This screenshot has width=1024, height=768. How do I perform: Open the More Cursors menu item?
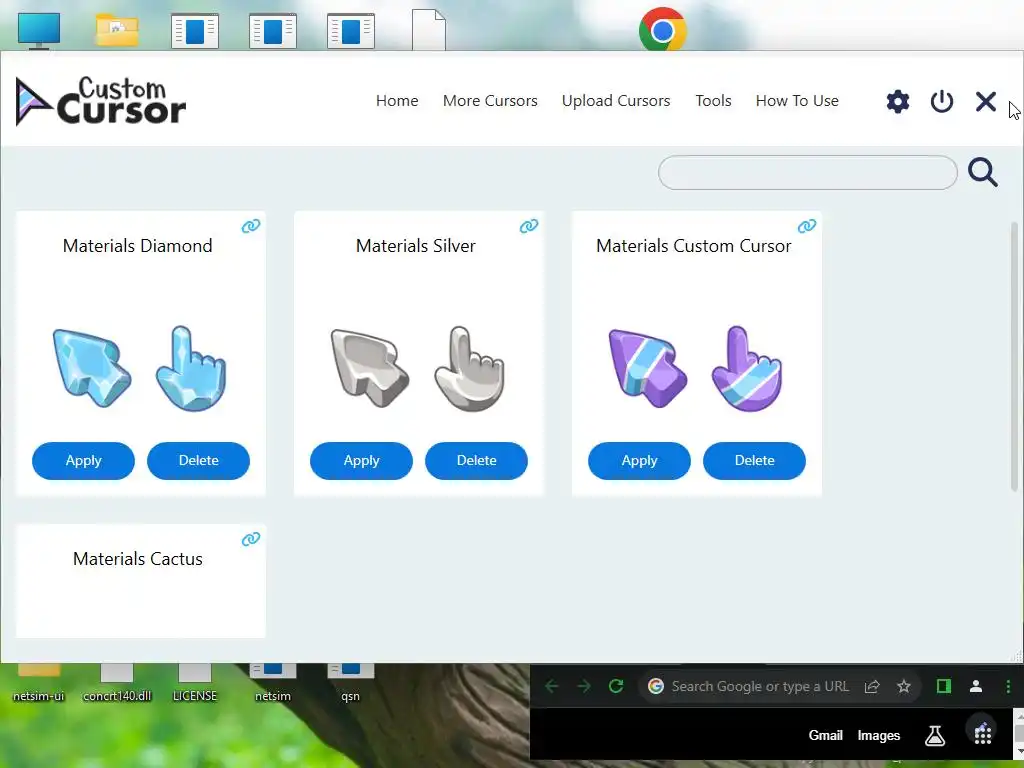pos(490,101)
